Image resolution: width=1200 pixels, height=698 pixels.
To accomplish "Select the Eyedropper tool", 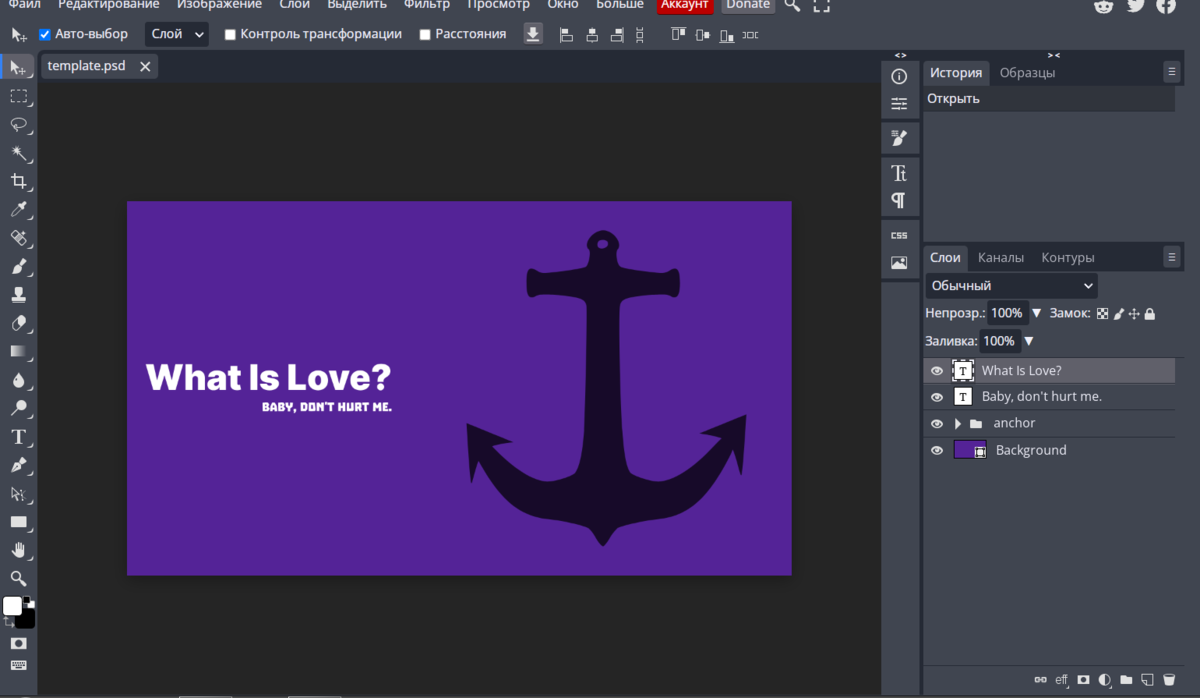I will click(x=18, y=210).
